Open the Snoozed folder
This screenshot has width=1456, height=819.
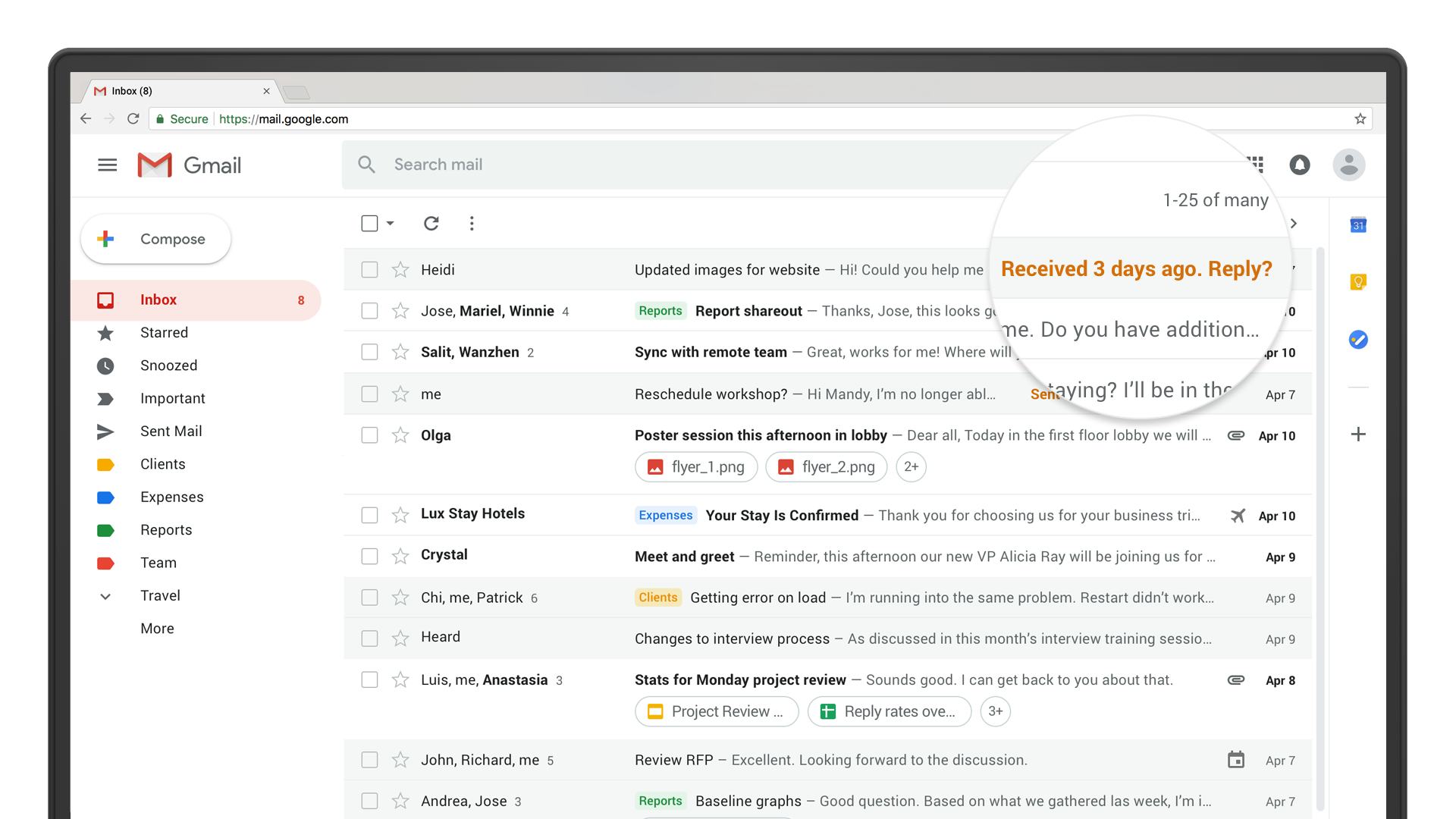(168, 366)
